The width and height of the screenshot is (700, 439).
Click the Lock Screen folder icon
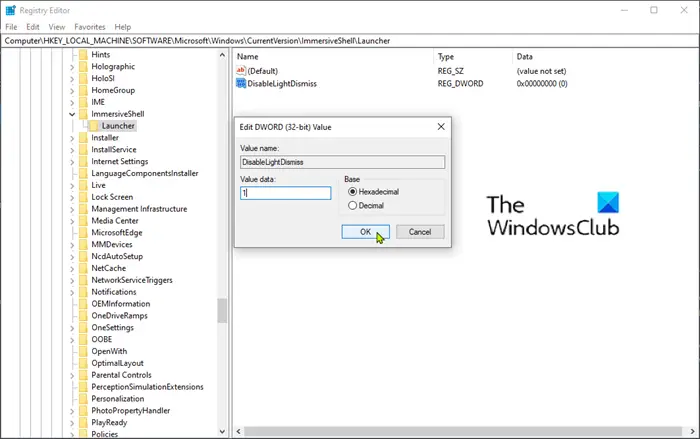point(83,197)
